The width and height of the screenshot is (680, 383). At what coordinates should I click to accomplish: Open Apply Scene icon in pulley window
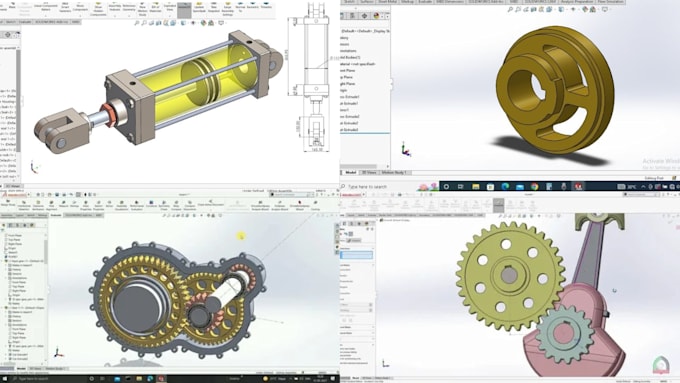[x=593, y=9]
